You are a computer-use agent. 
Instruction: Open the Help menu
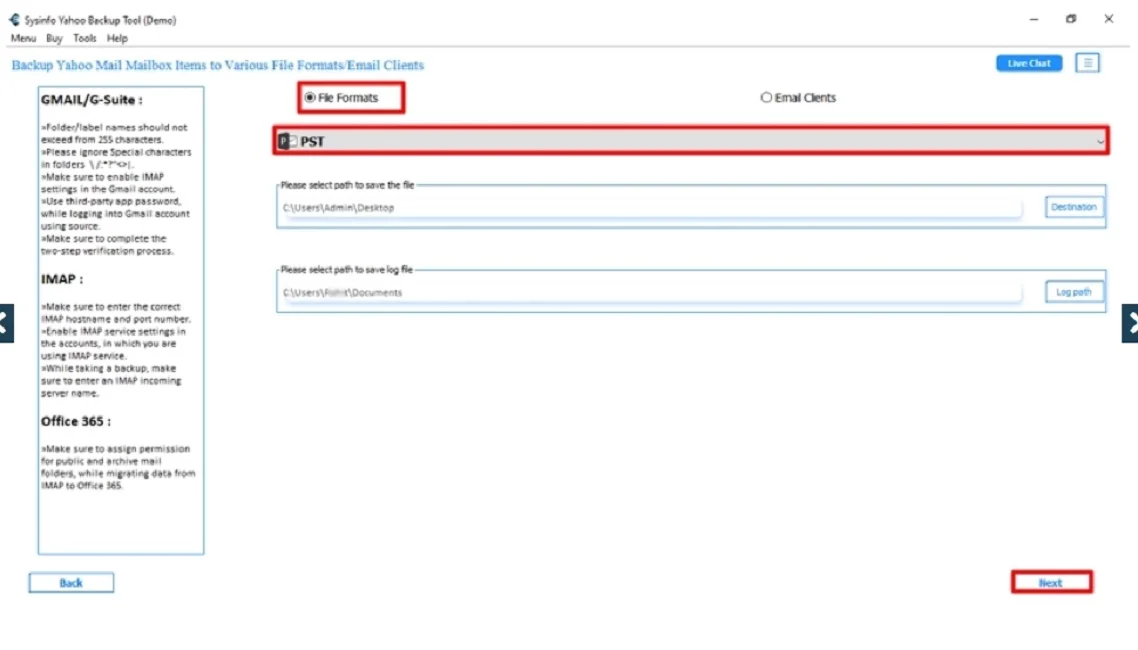pyautogui.click(x=117, y=38)
